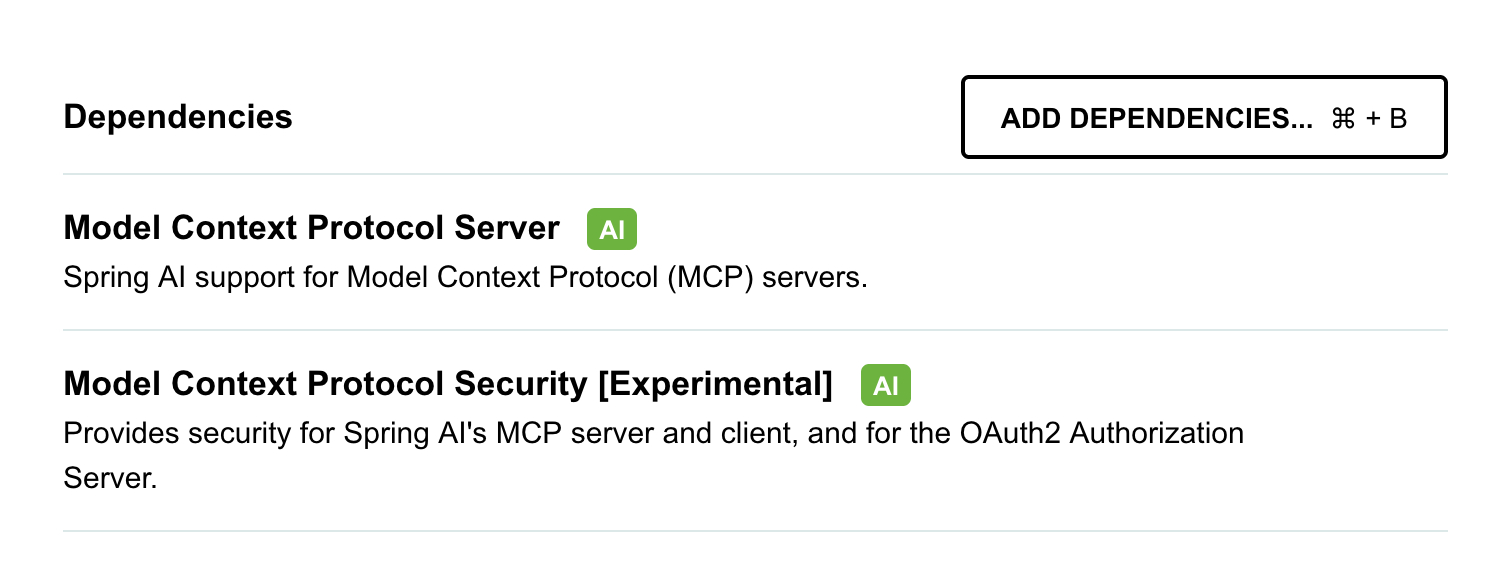Click the "B" key hint in the shortcut

click(1398, 119)
